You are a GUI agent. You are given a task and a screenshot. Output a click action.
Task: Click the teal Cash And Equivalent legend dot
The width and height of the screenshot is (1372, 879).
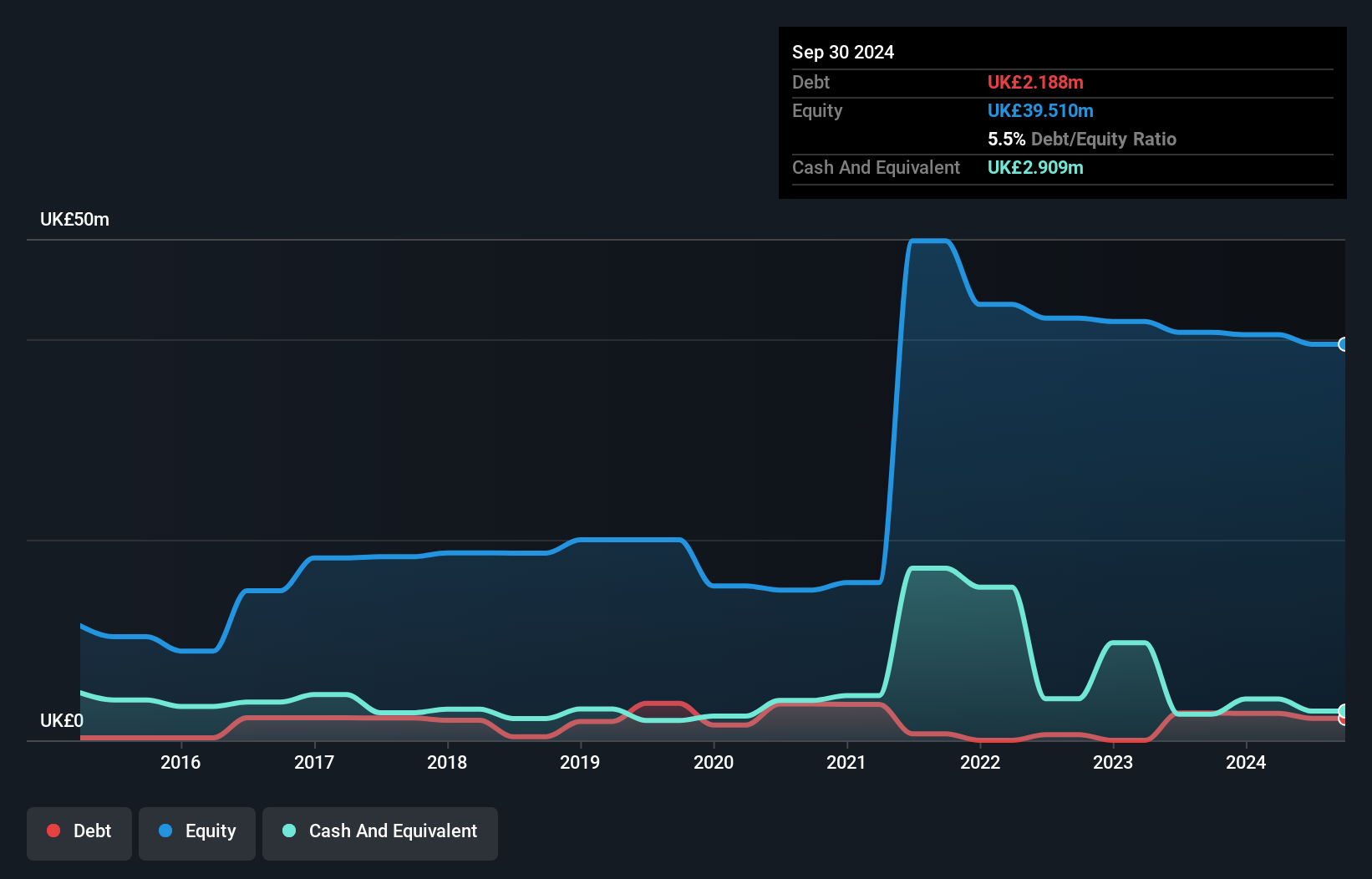(x=289, y=831)
